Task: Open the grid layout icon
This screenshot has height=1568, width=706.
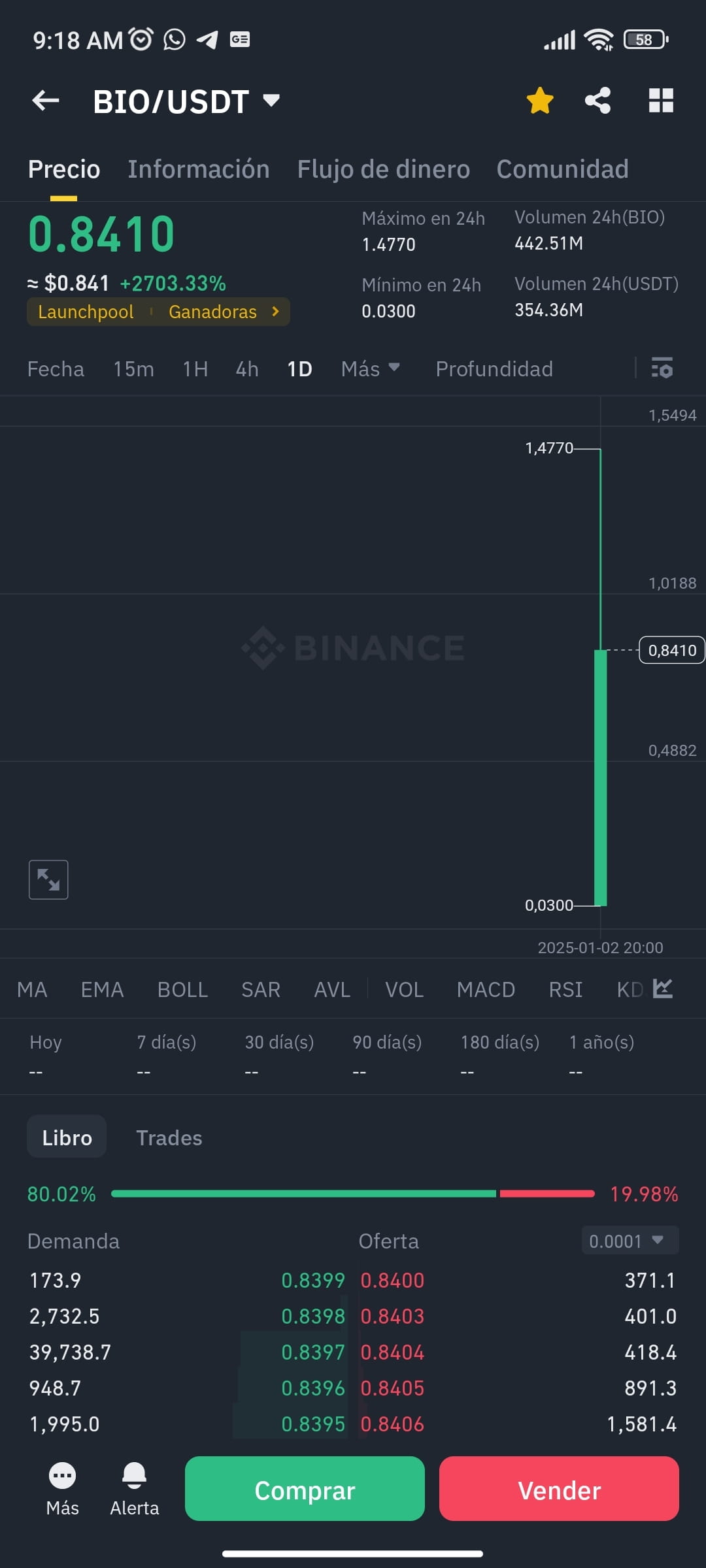Action: pyautogui.click(x=661, y=101)
